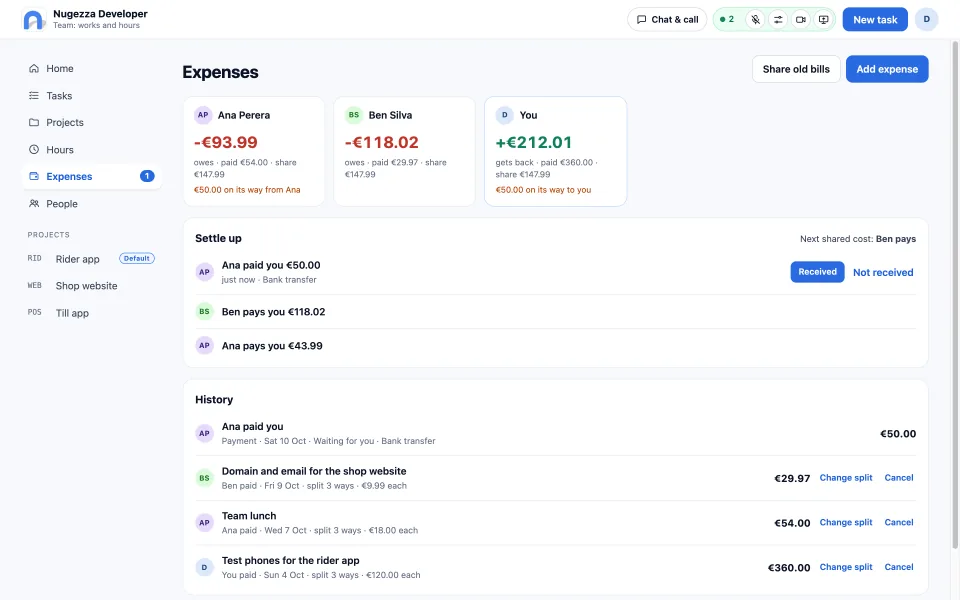
Task: Open the Rider app project
Action: (x=91, y=259)
